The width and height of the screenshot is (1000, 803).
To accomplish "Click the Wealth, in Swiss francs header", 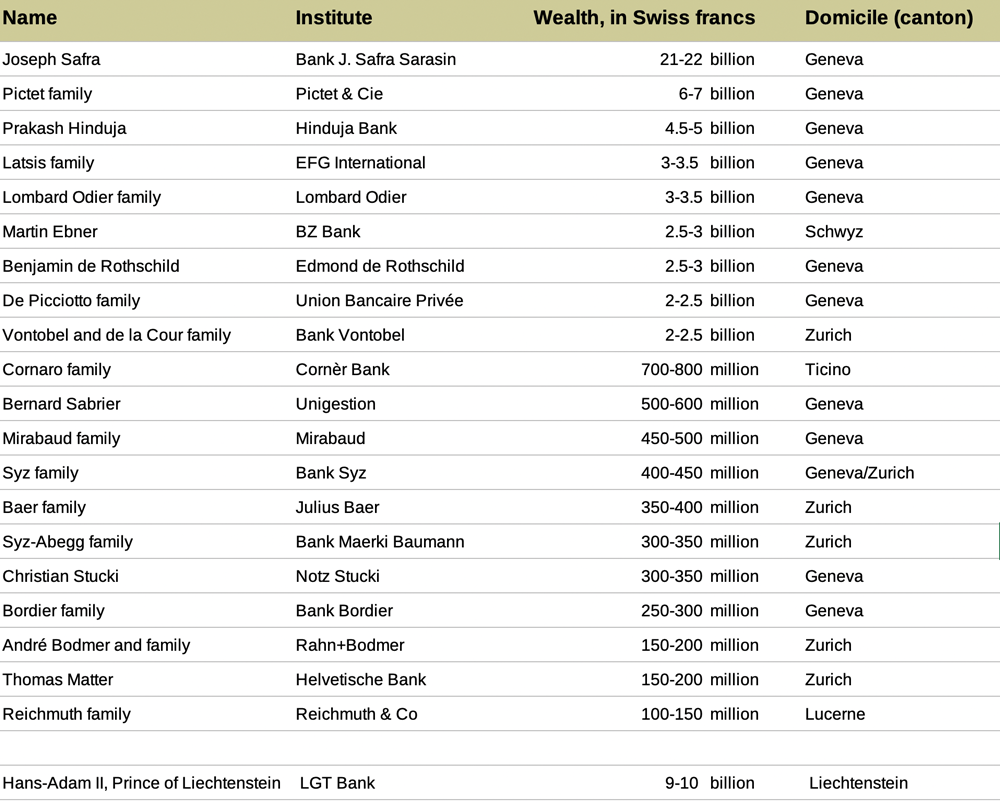I will tap(644, 18).
